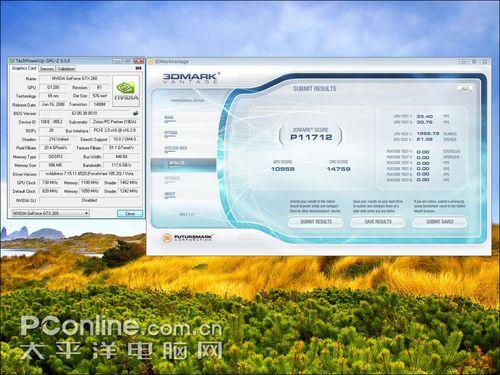Viewport: 500px width, 375px height.
Task: Click the Submit Results button
Action: point(316,222)
